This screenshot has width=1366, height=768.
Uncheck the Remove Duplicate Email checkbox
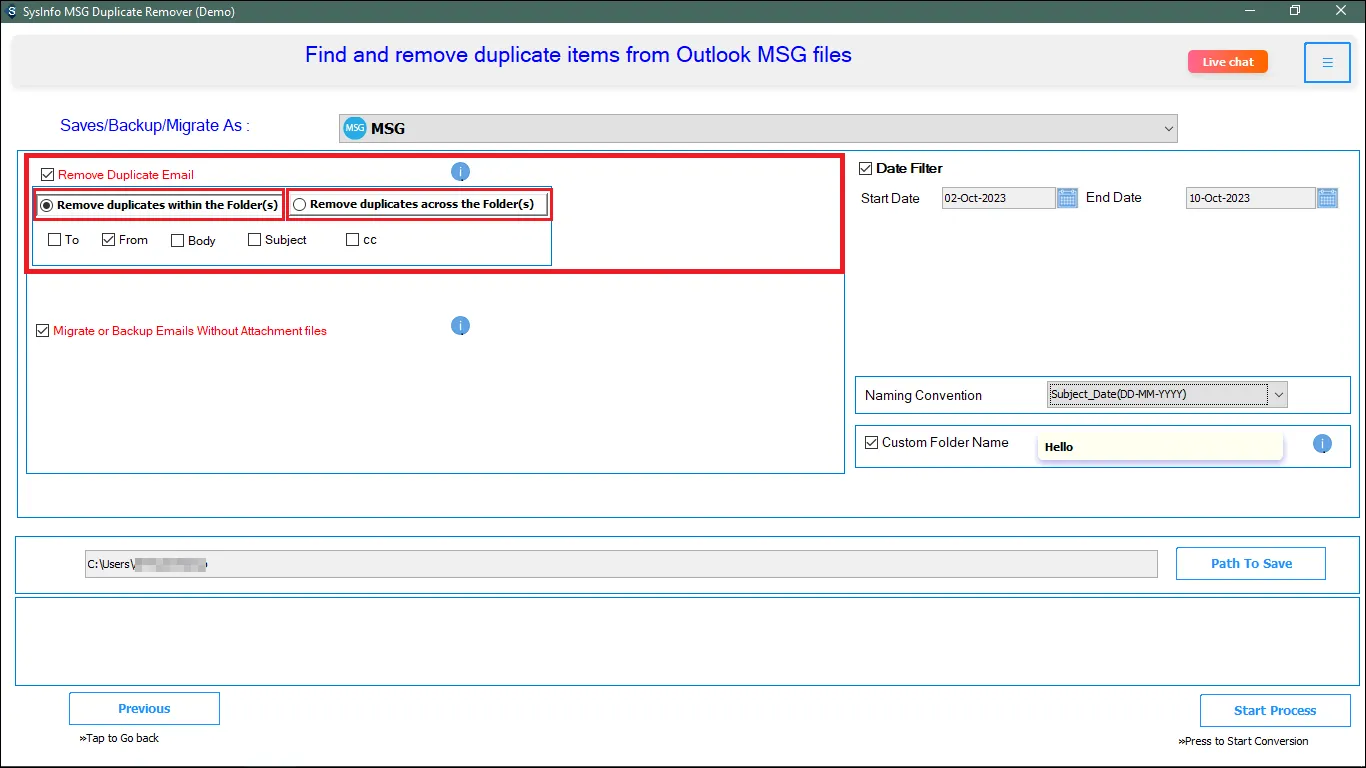48,174
